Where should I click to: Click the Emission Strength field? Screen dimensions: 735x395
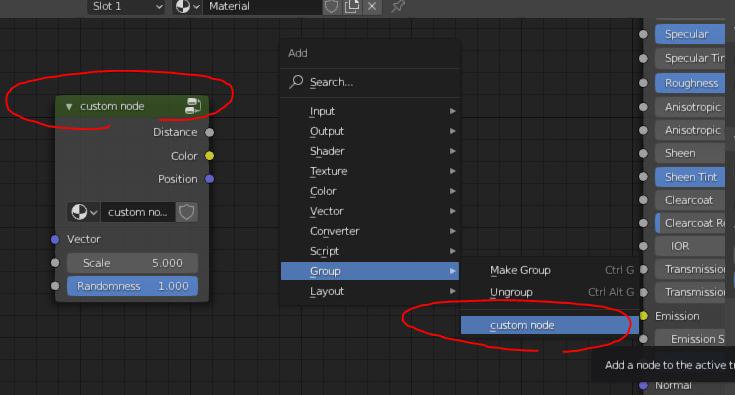[690, 339]
